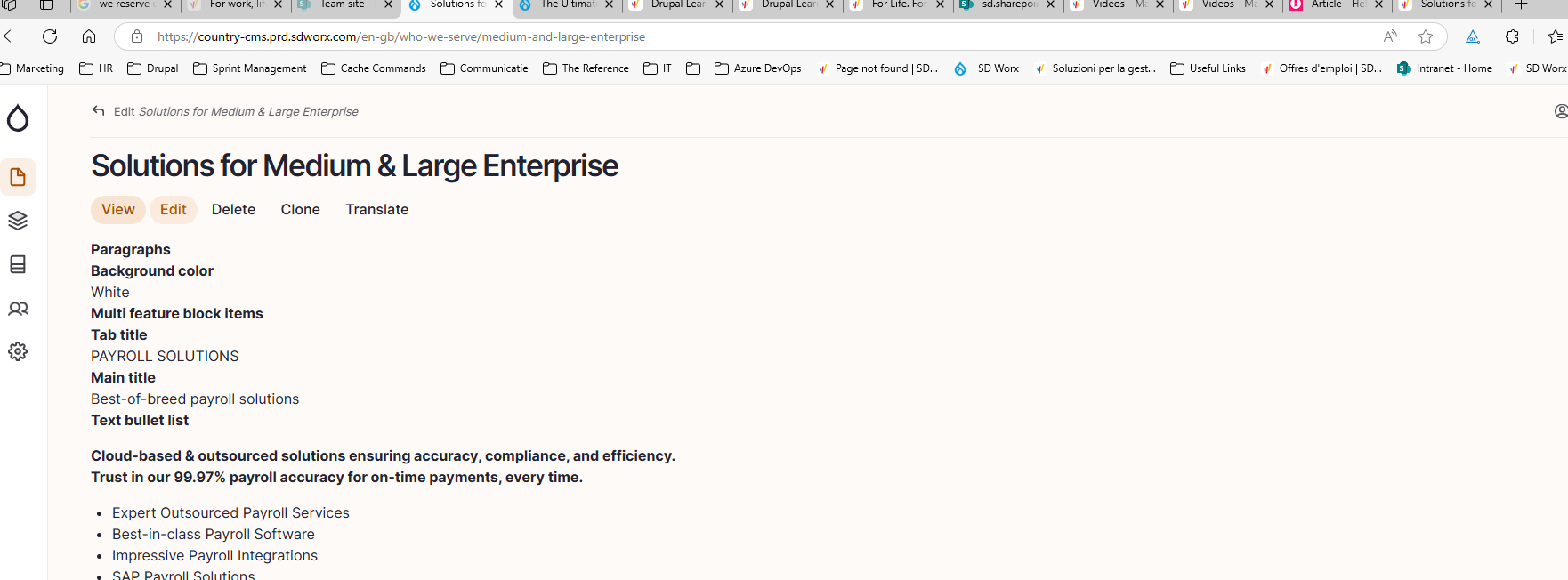Select the View local task tab
Image resolution: width=1568 pixels, height=580 pixels.
pyautogui.click(x=118, y=209)
